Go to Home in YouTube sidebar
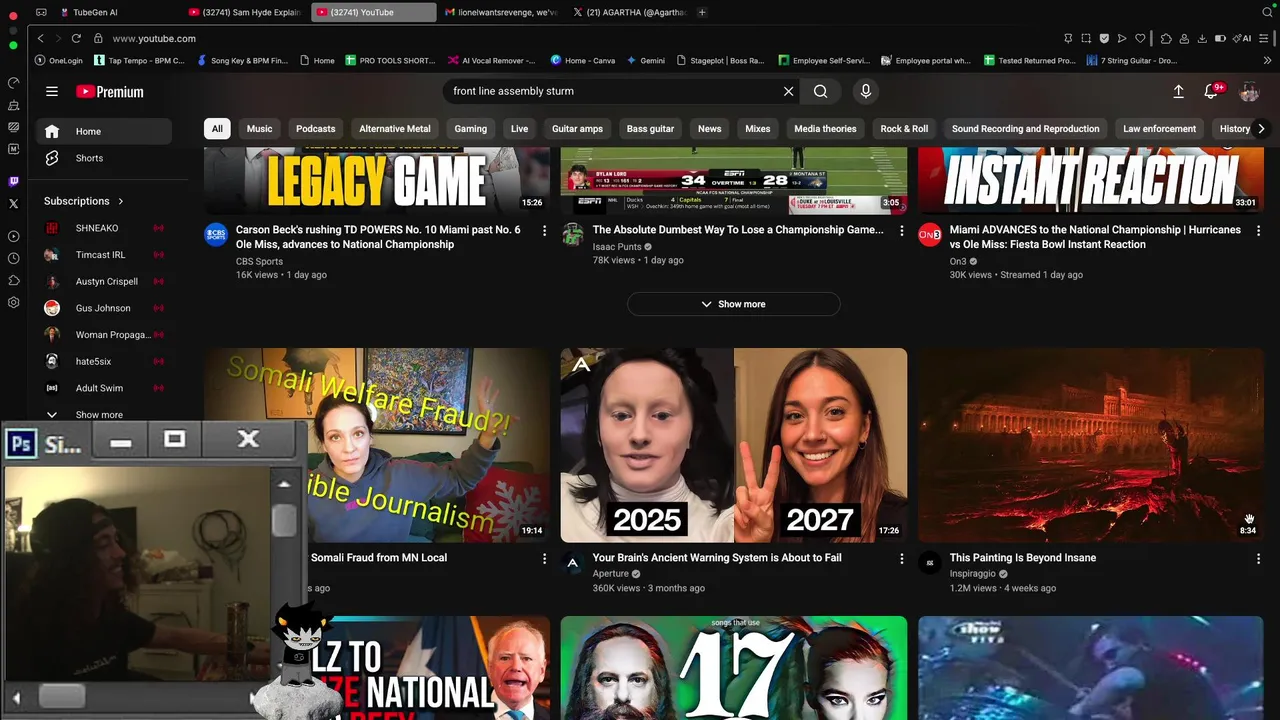Screen dimensions: 1280x720 (x=104, y=131)
